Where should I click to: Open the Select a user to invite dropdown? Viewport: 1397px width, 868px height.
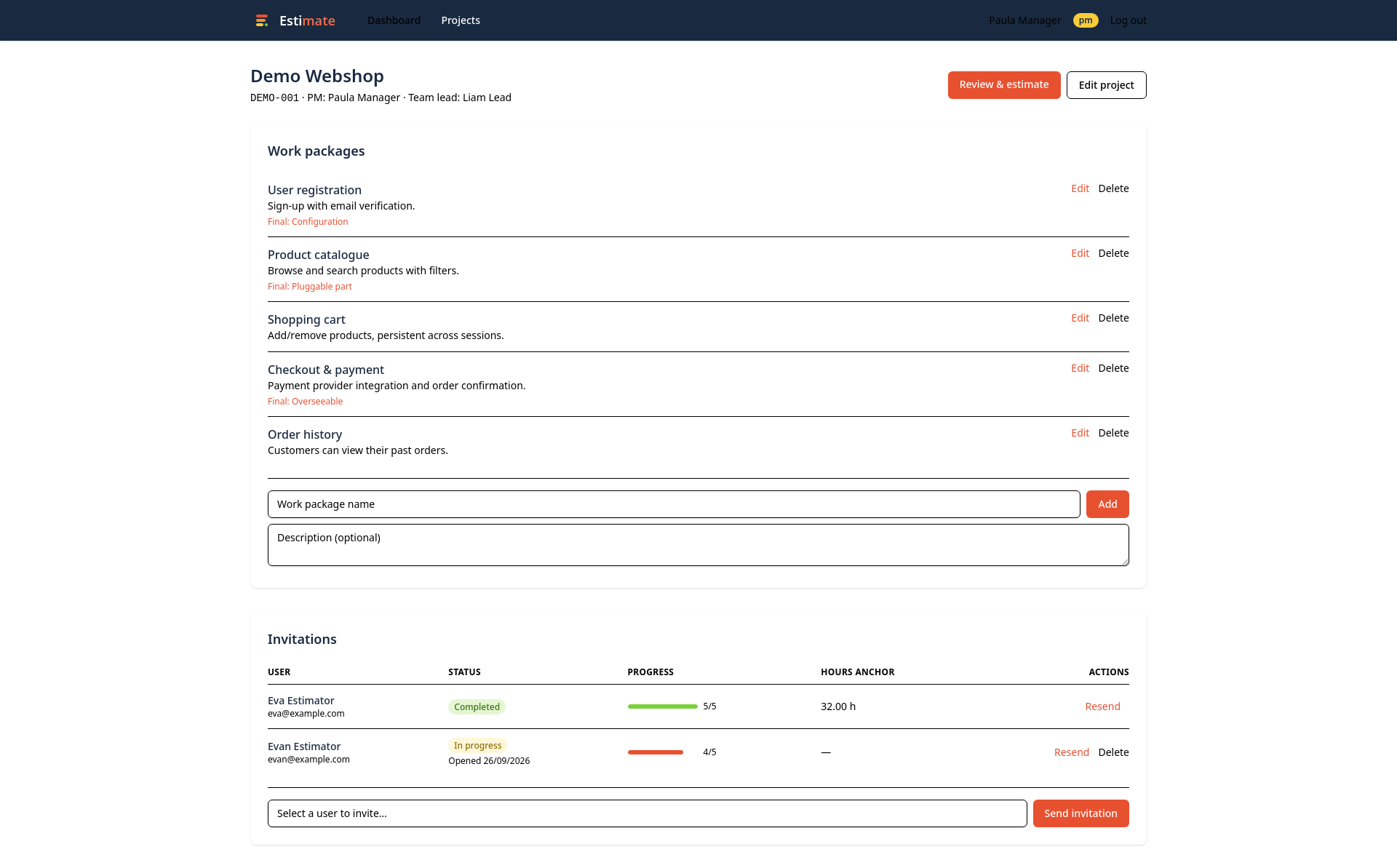tap(647, 813)
